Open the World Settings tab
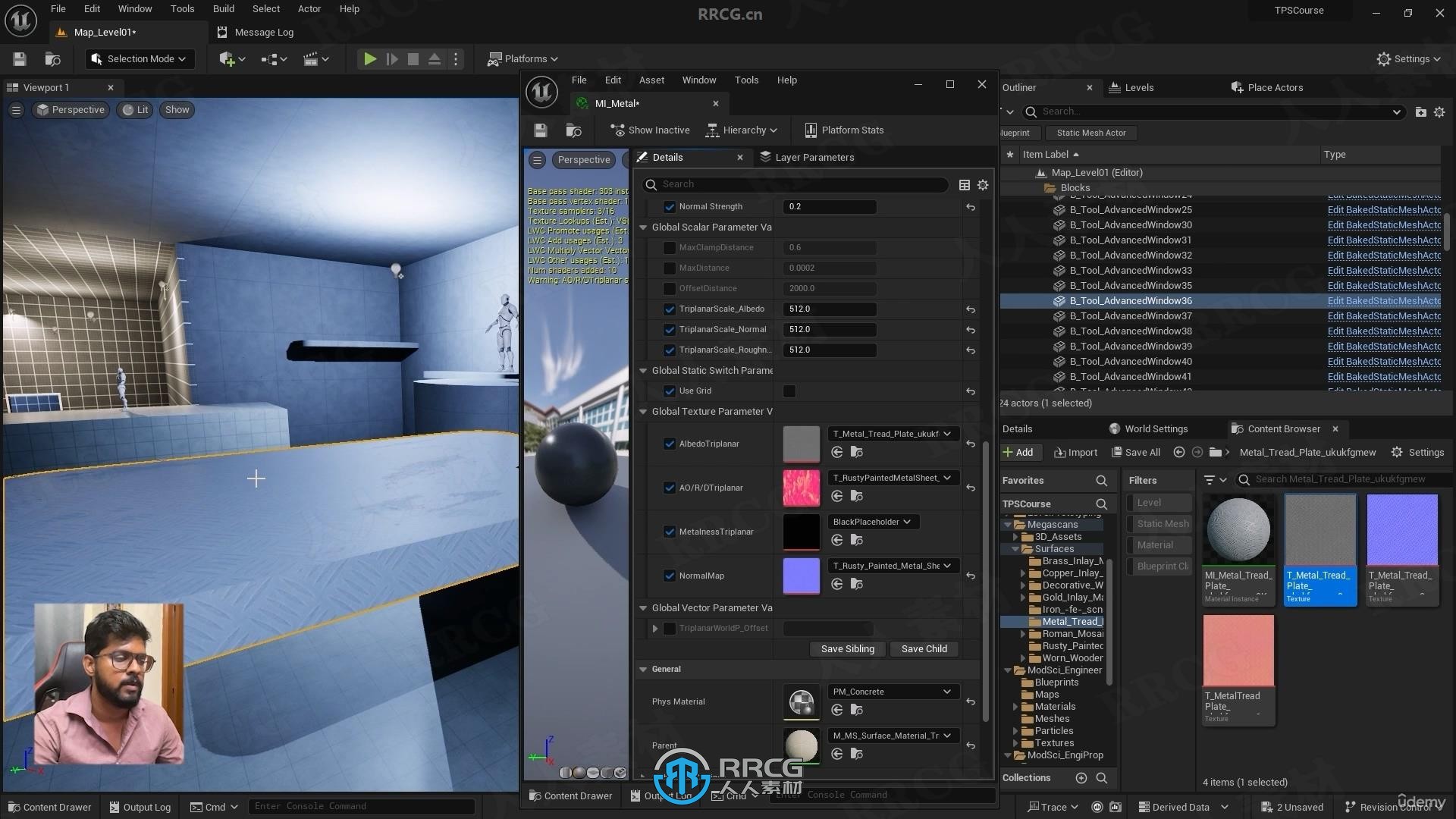 (1156, 428)
